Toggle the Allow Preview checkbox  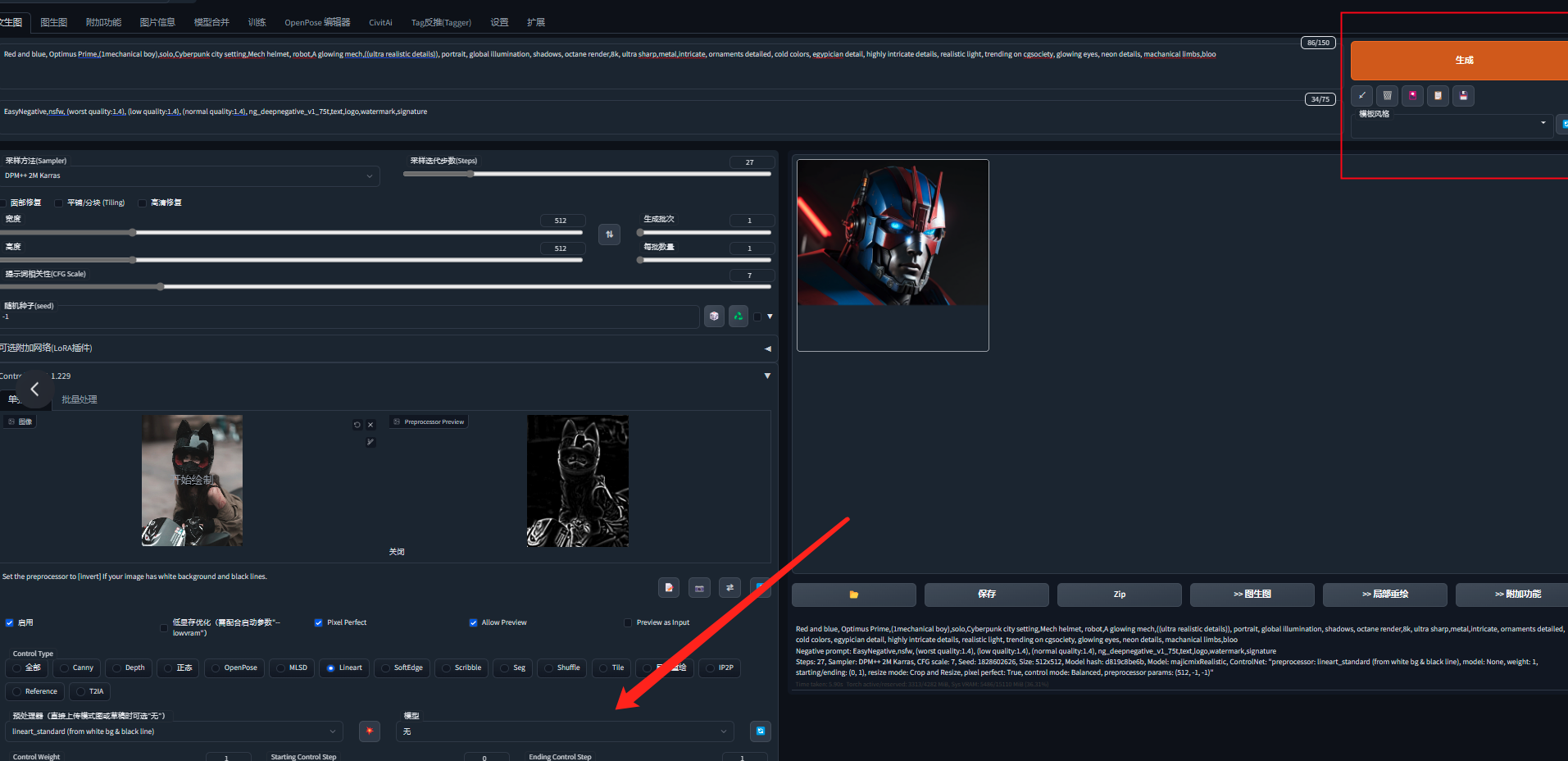[473, 623]
